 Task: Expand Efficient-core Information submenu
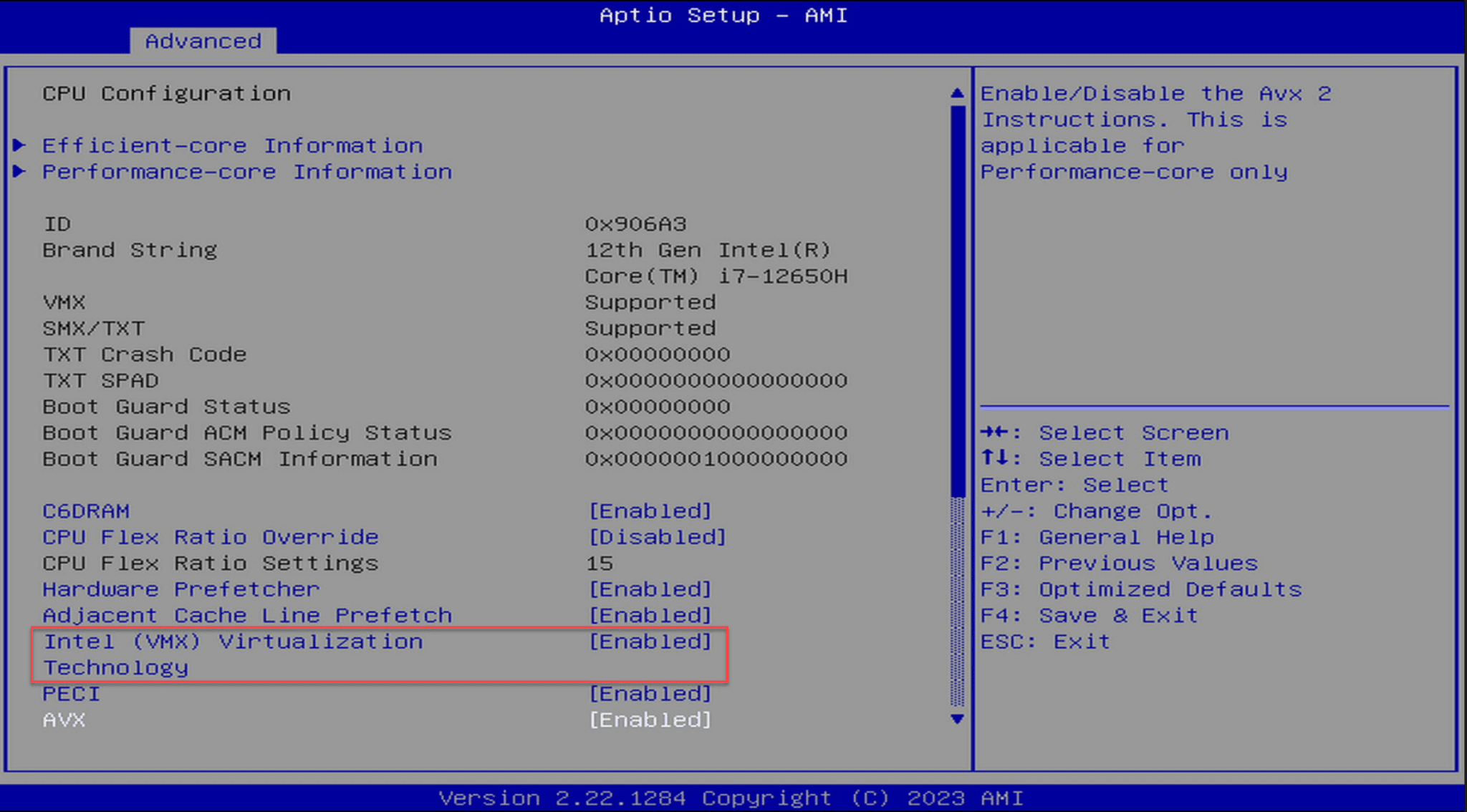pos(232,145)
